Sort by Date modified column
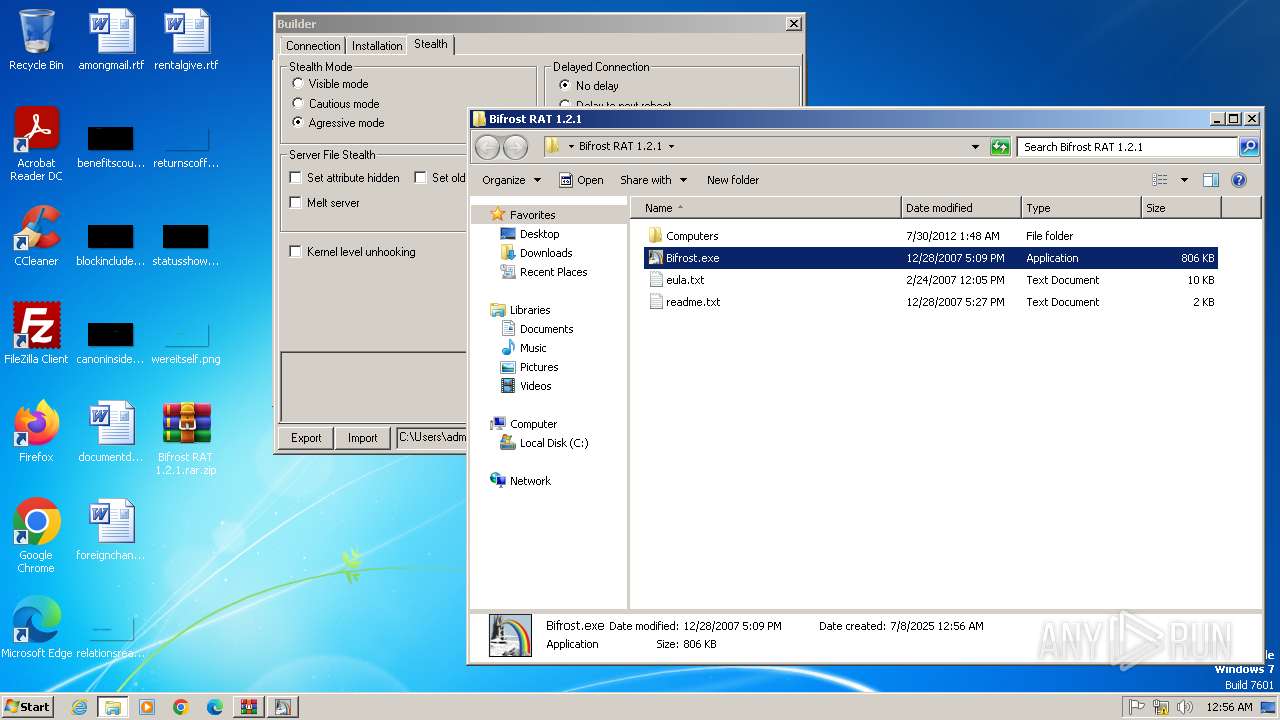Image resolution: width=1280 pixels, height=720 pixels. [961, 208]
